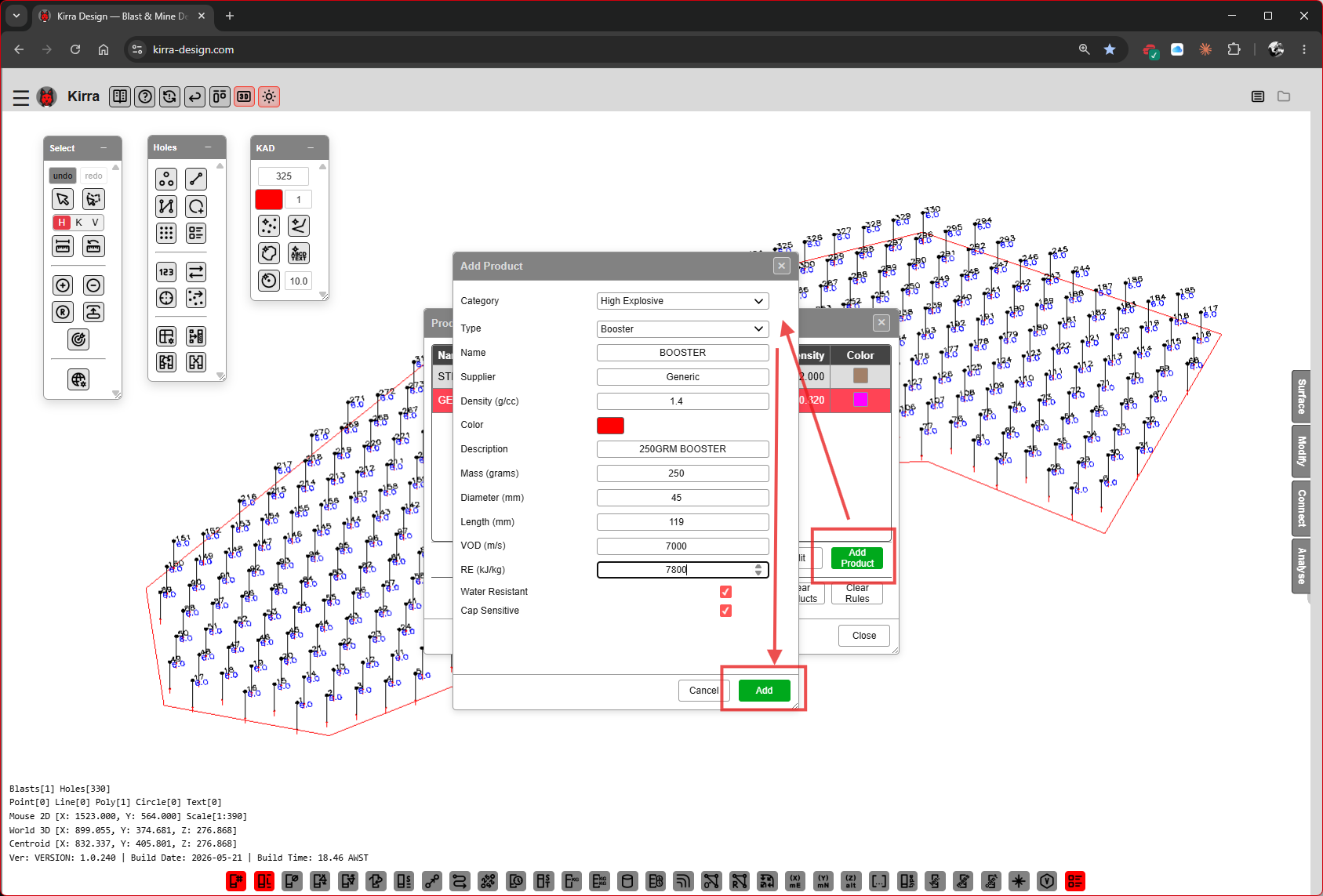Activate the protractor angle measure tool

click(93, 246)
